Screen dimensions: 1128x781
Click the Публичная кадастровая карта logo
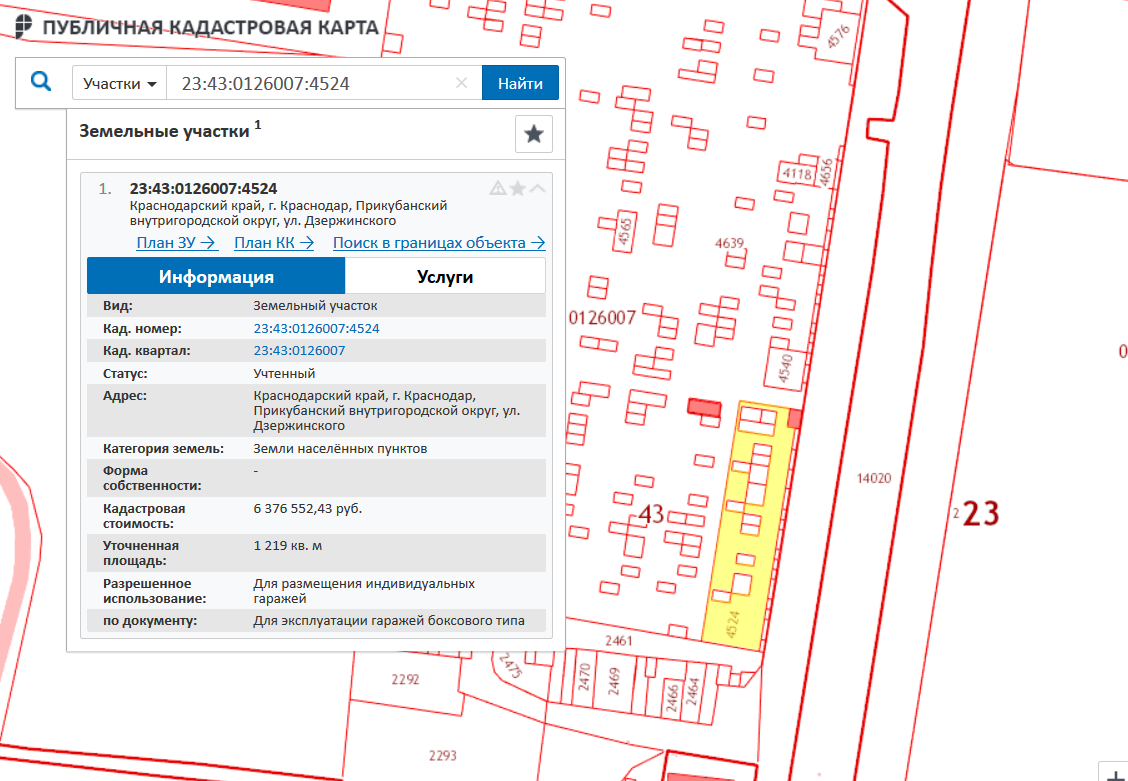click(197, 27)
